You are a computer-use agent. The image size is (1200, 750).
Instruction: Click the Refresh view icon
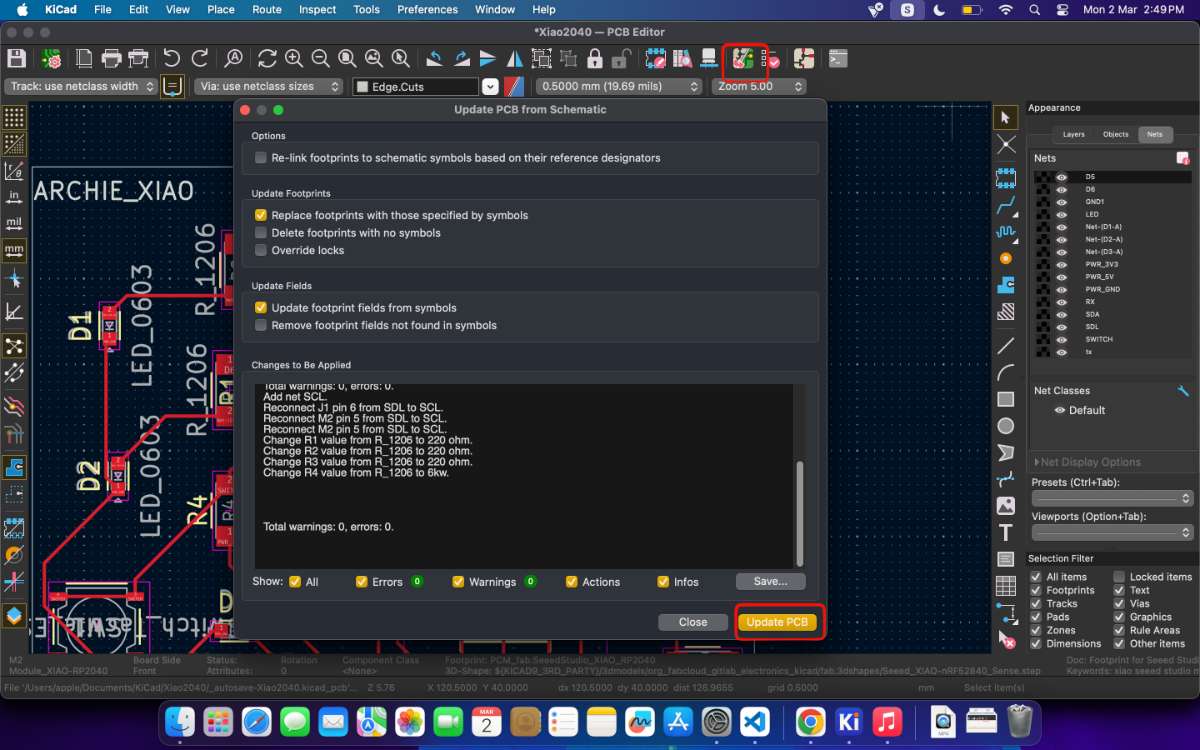(x=267, y=59)
